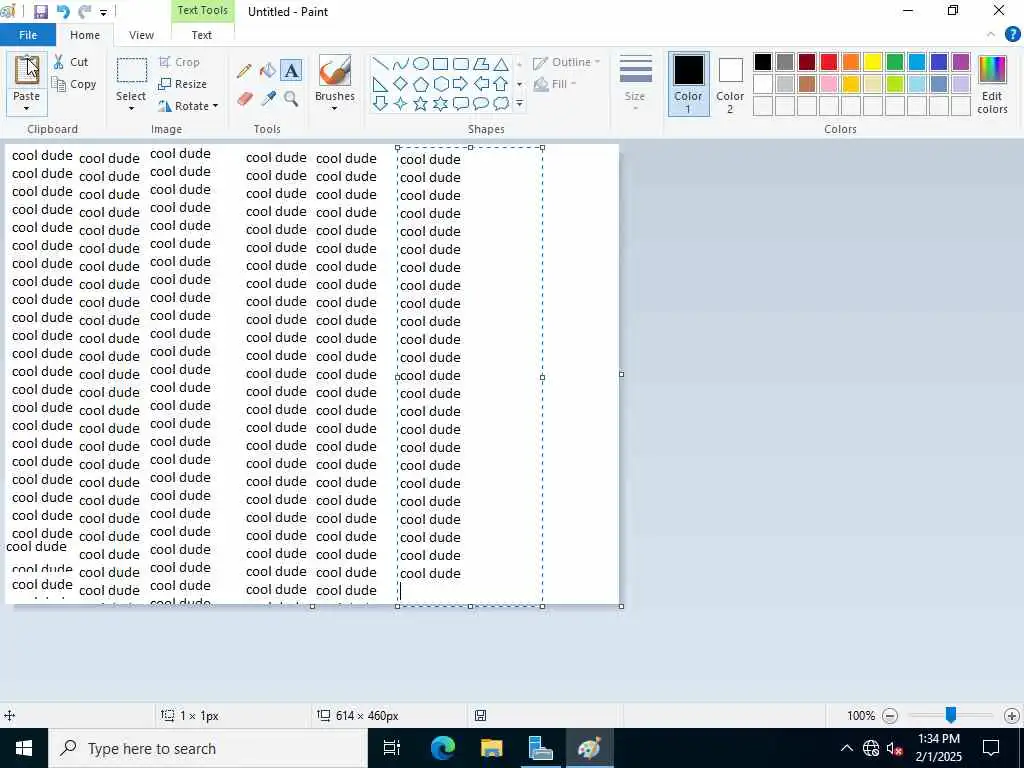Pick the red color swatch
Screen dimensions: 1024x768
pyautogui.click(x=829, y=62)
